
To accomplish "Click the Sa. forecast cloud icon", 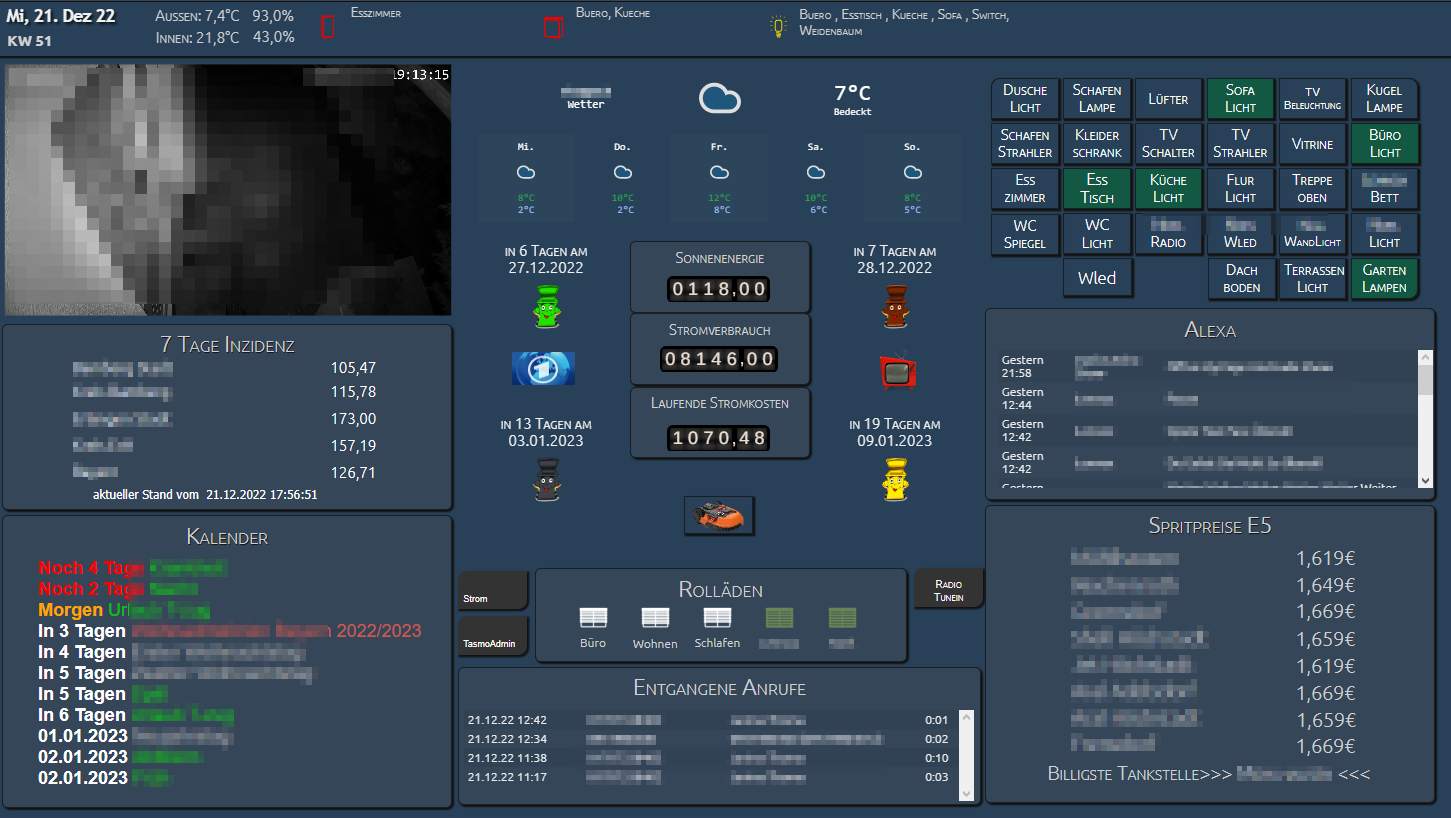I will pyautogui.click(x=816, y=173).
